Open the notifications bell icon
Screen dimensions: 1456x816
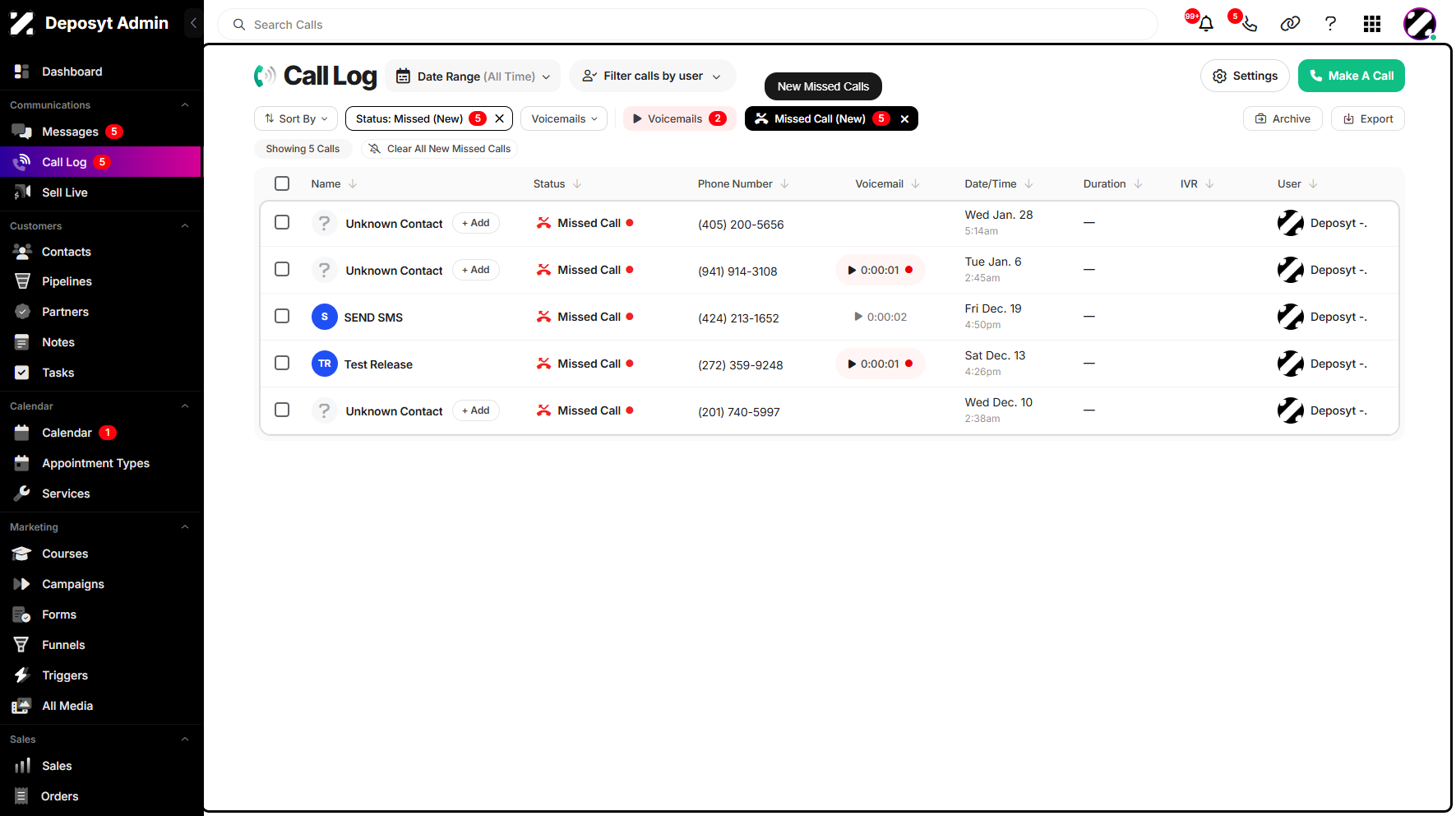1205,24
